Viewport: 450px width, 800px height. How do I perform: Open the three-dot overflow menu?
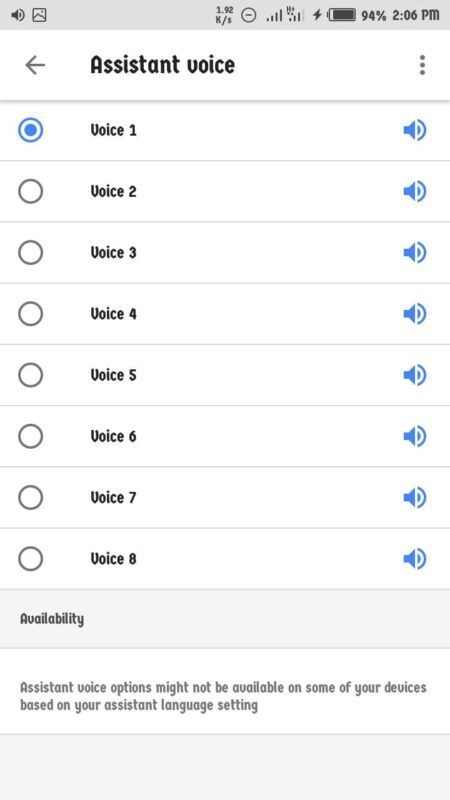[422, 65]
